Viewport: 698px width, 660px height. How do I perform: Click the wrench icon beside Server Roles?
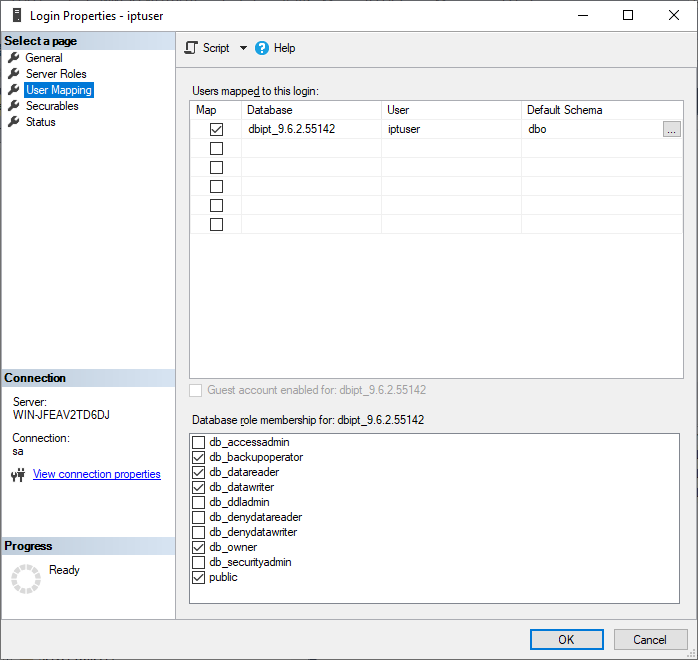(14, 73)
